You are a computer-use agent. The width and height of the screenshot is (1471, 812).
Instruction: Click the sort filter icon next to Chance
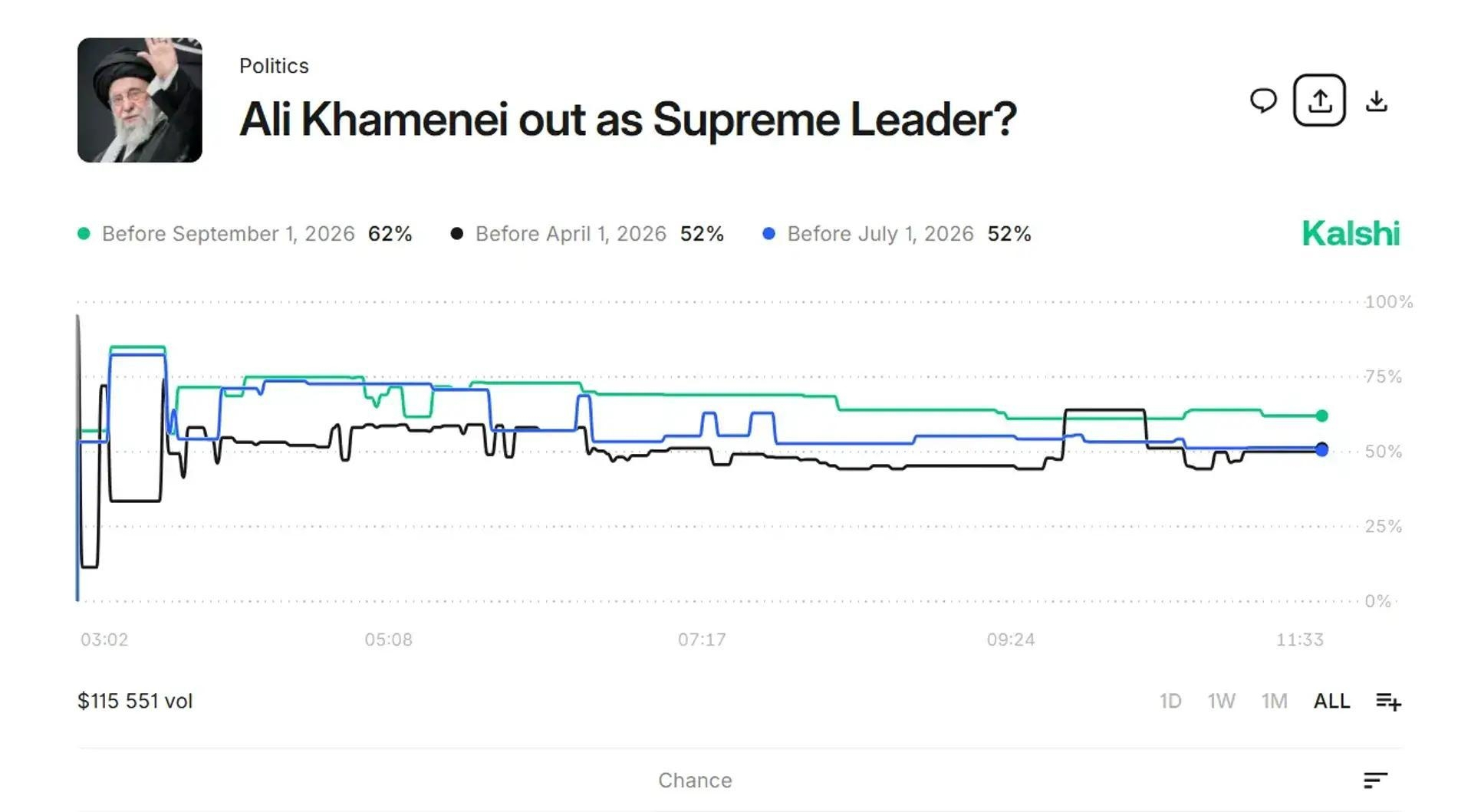[x=1376, y=780]
